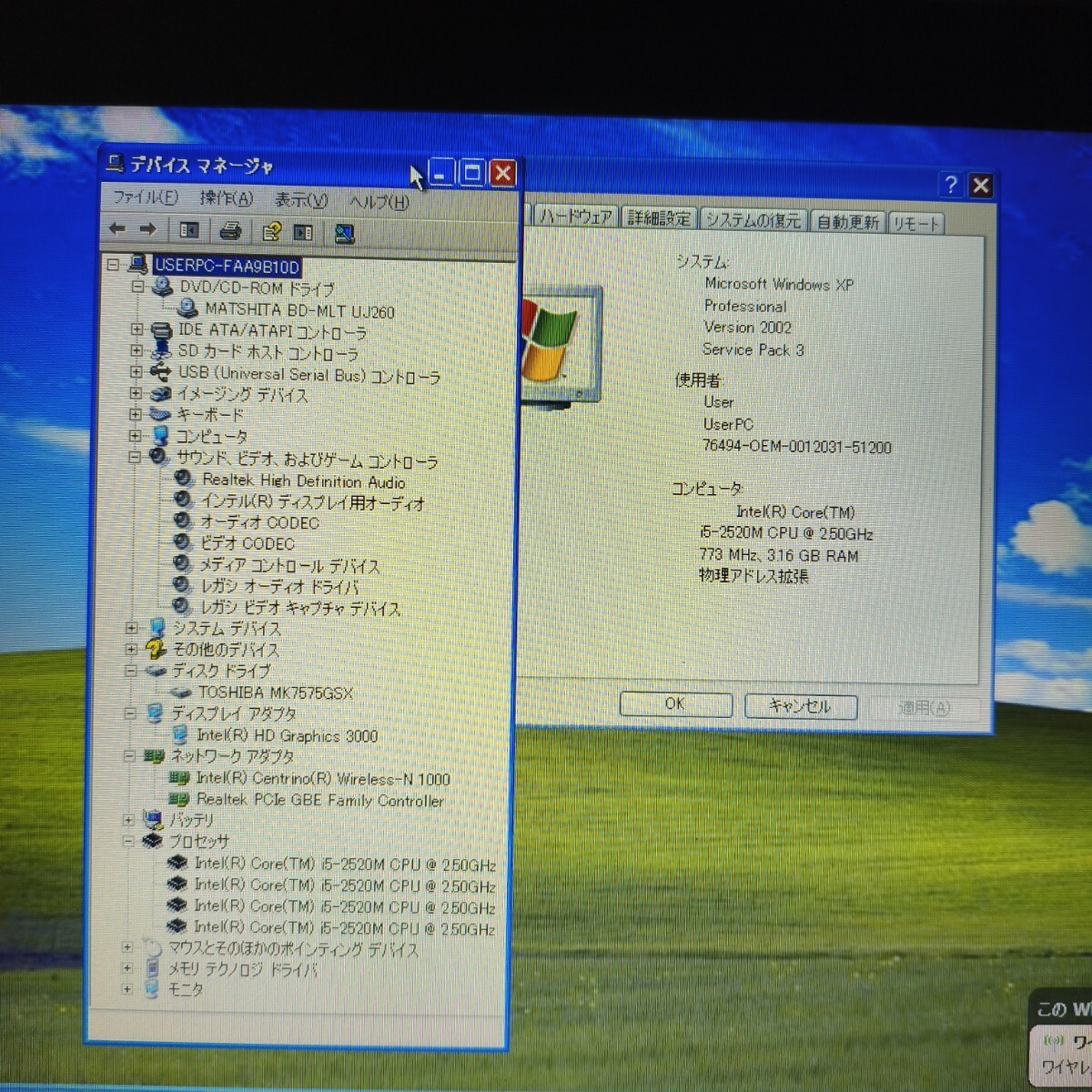
Task: Toggle the console tree show/hide toolbar icon
Action: point(189,230)
